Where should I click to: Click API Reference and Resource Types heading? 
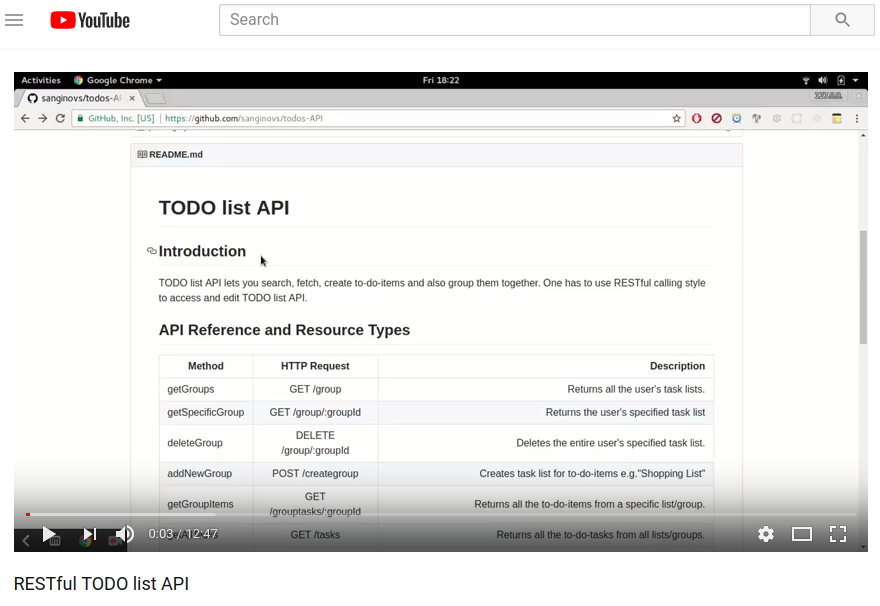pyautogui.click(x=284, y=330)
